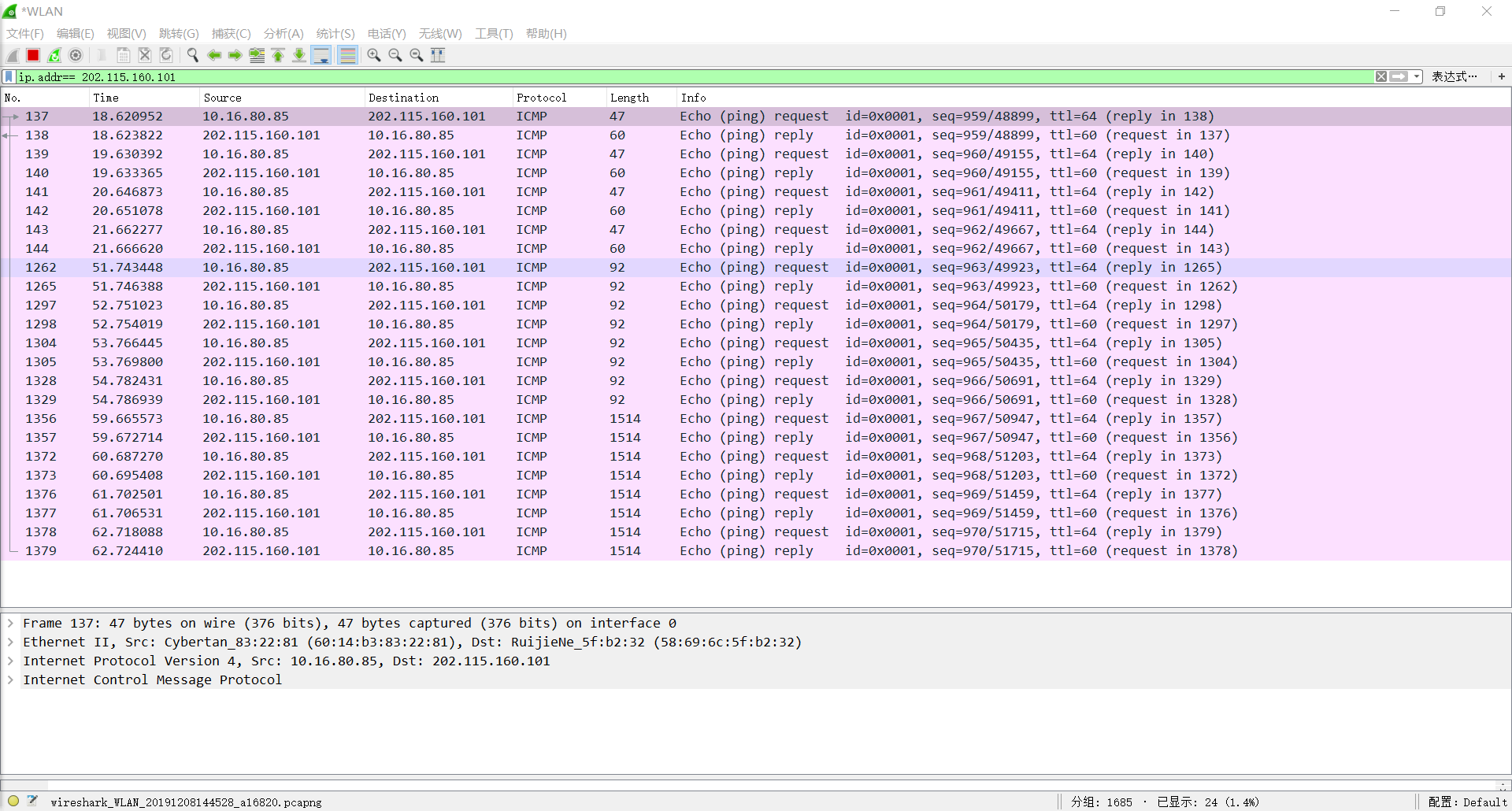Jump to the first packet
Image resolution: width=1512 pixels, height=811 pixels.
(278, 55)
